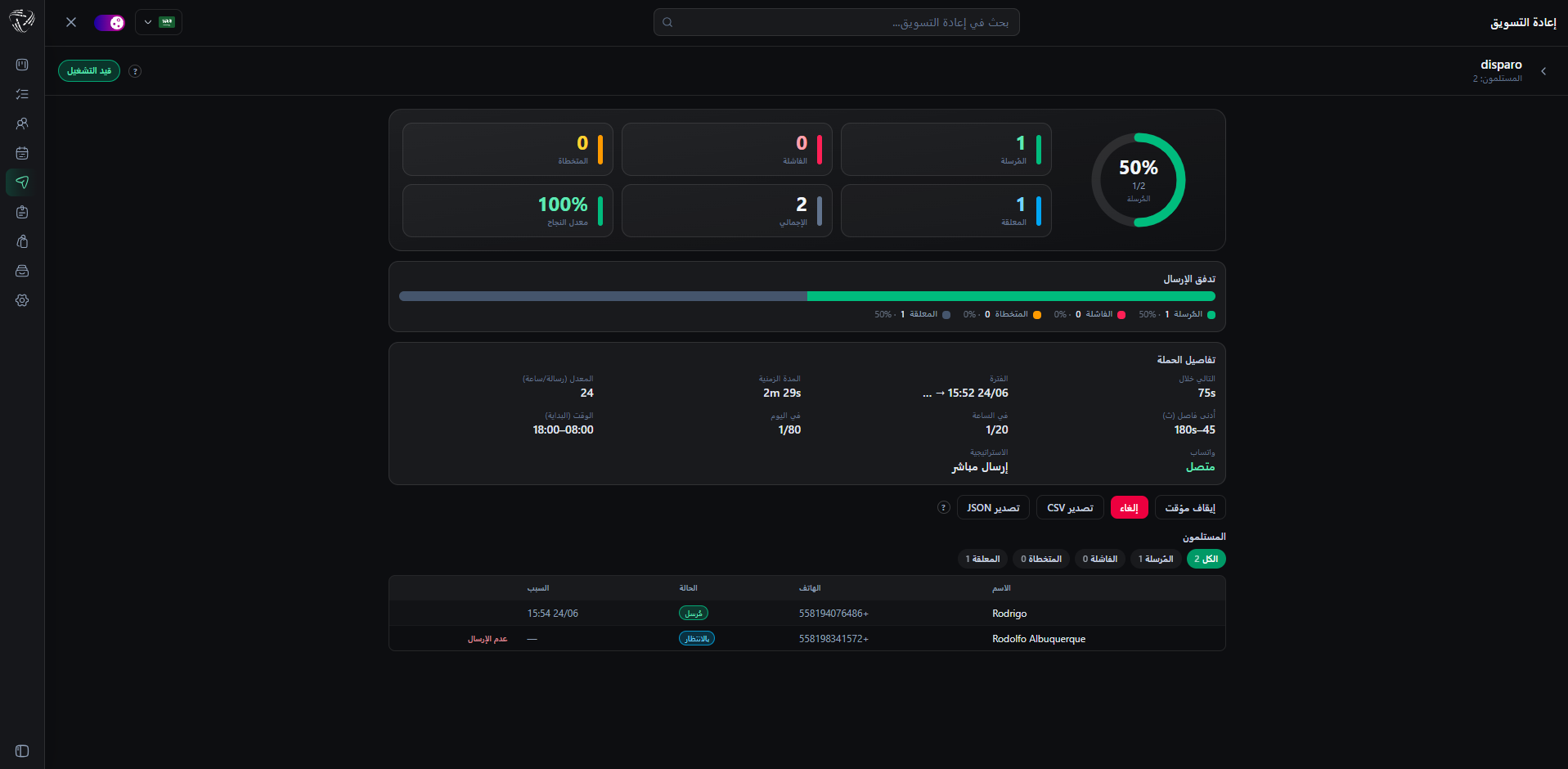Open the shopping bags sidebar icon
1568x769 pixels.
pos(22,241)
